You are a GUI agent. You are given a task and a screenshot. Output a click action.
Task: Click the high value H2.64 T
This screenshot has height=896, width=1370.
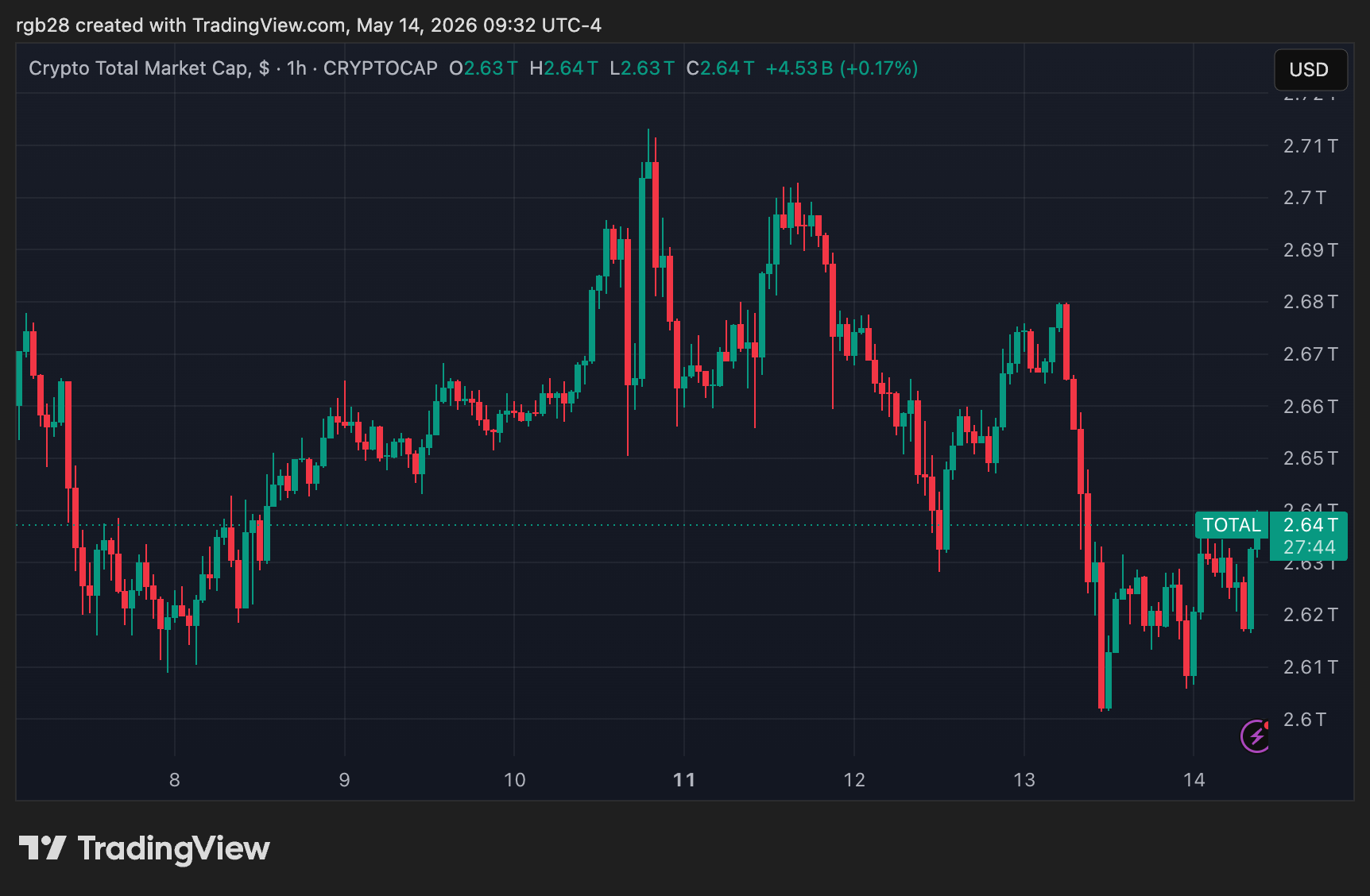click(x=563, y=68)
